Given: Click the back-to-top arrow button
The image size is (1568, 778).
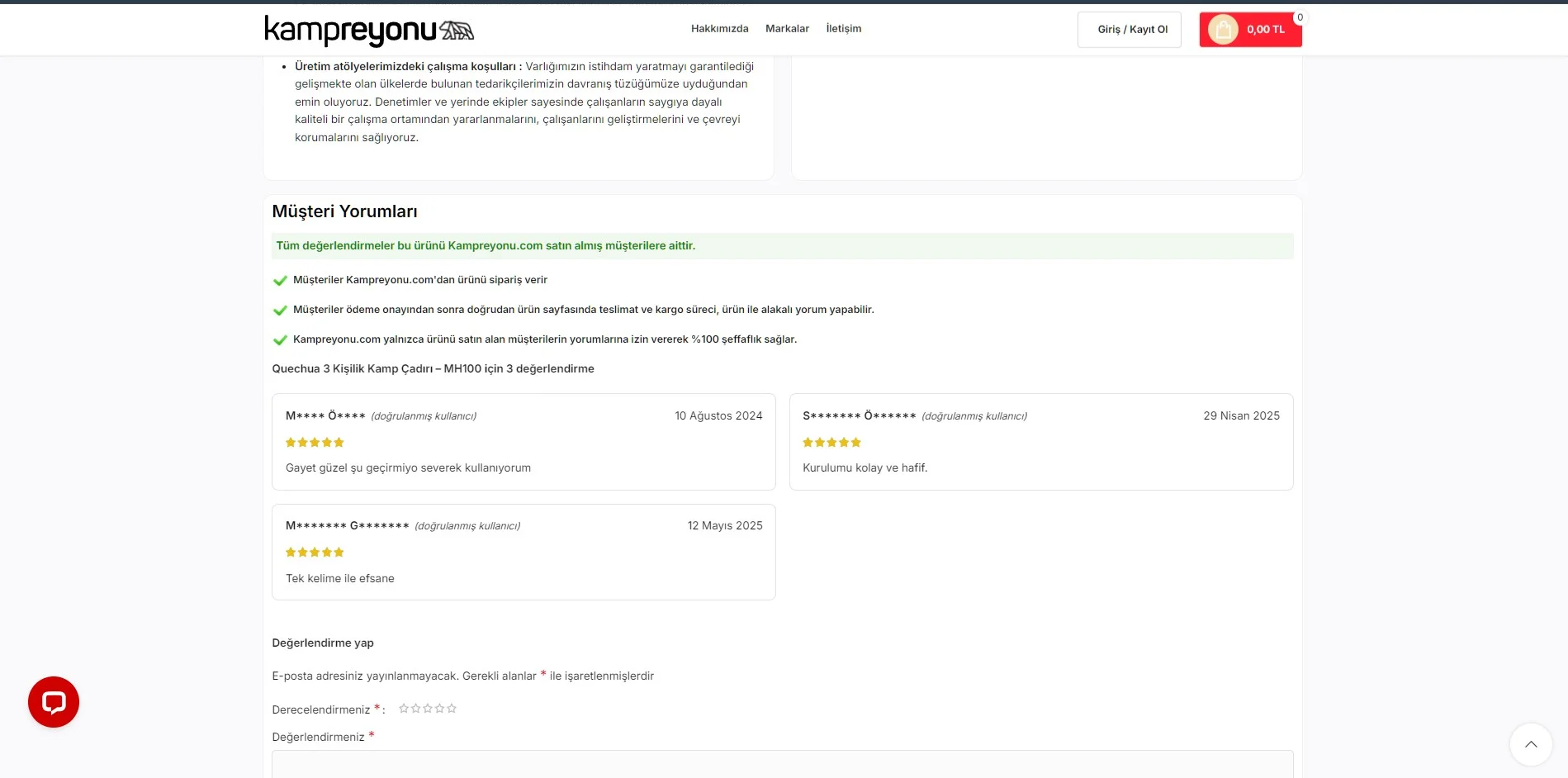Looking at the screenshot, I should click(1531, 744).
